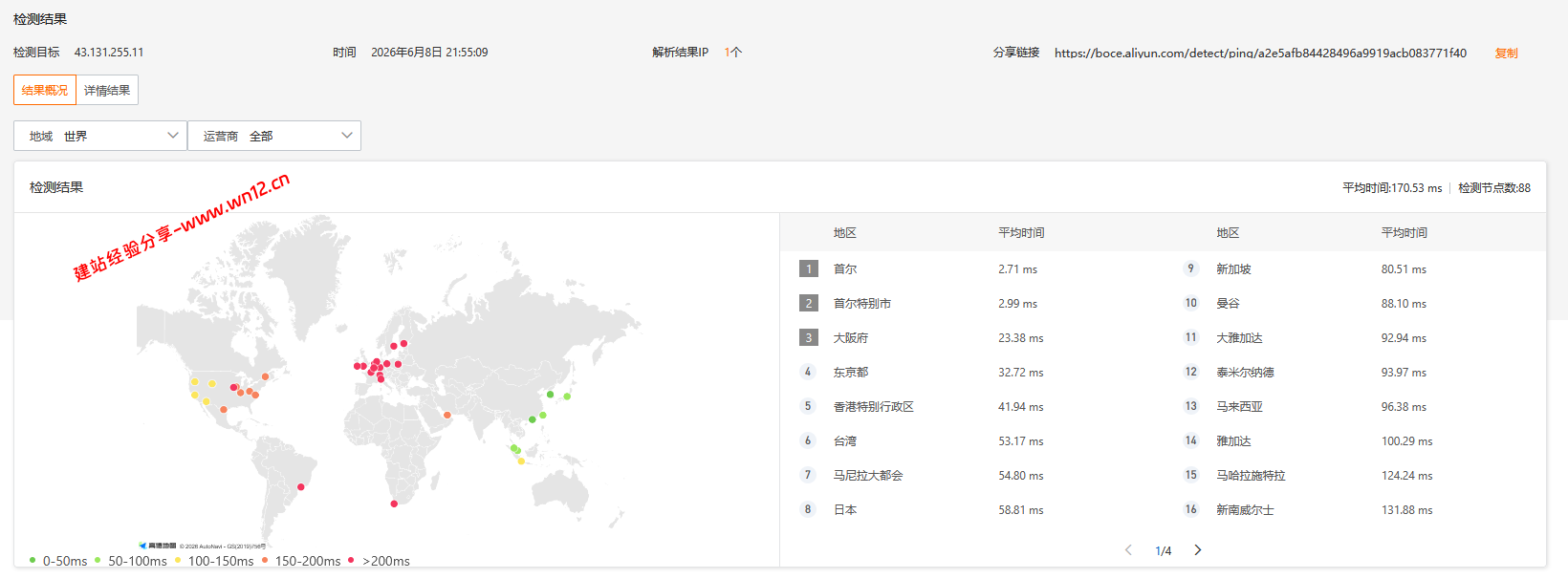
Task: Click the 131.88 ms value
Action: click(1406, 509)
